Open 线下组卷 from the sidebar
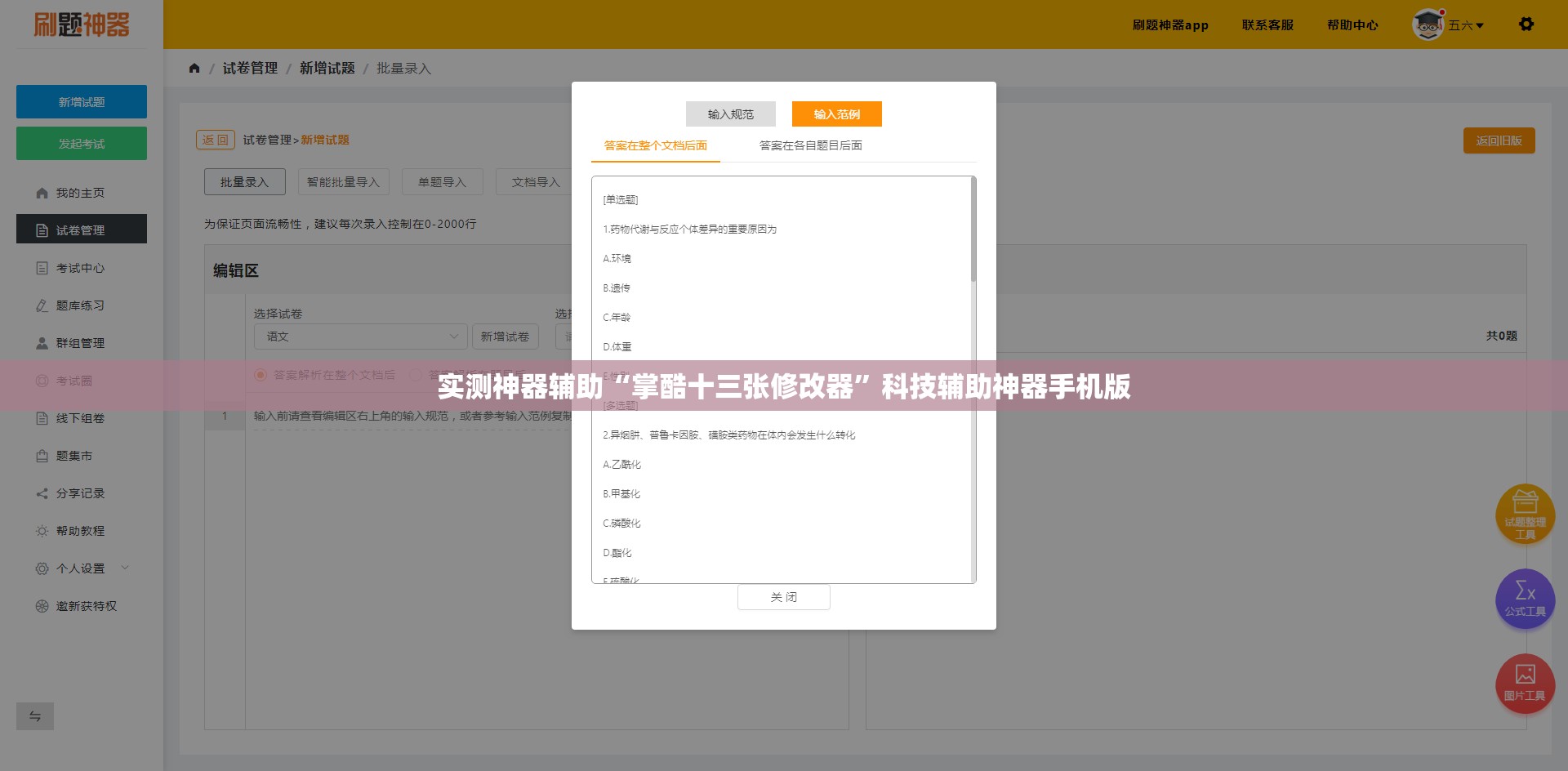The height and width of the screenshot is (771, 1568). point(82,418)
